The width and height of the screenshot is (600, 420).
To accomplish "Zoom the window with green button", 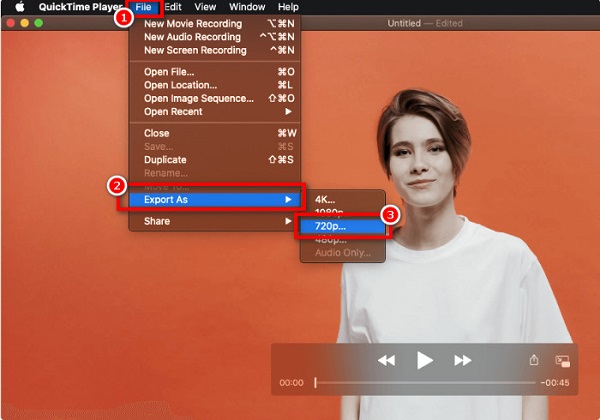I will point(39,23).
